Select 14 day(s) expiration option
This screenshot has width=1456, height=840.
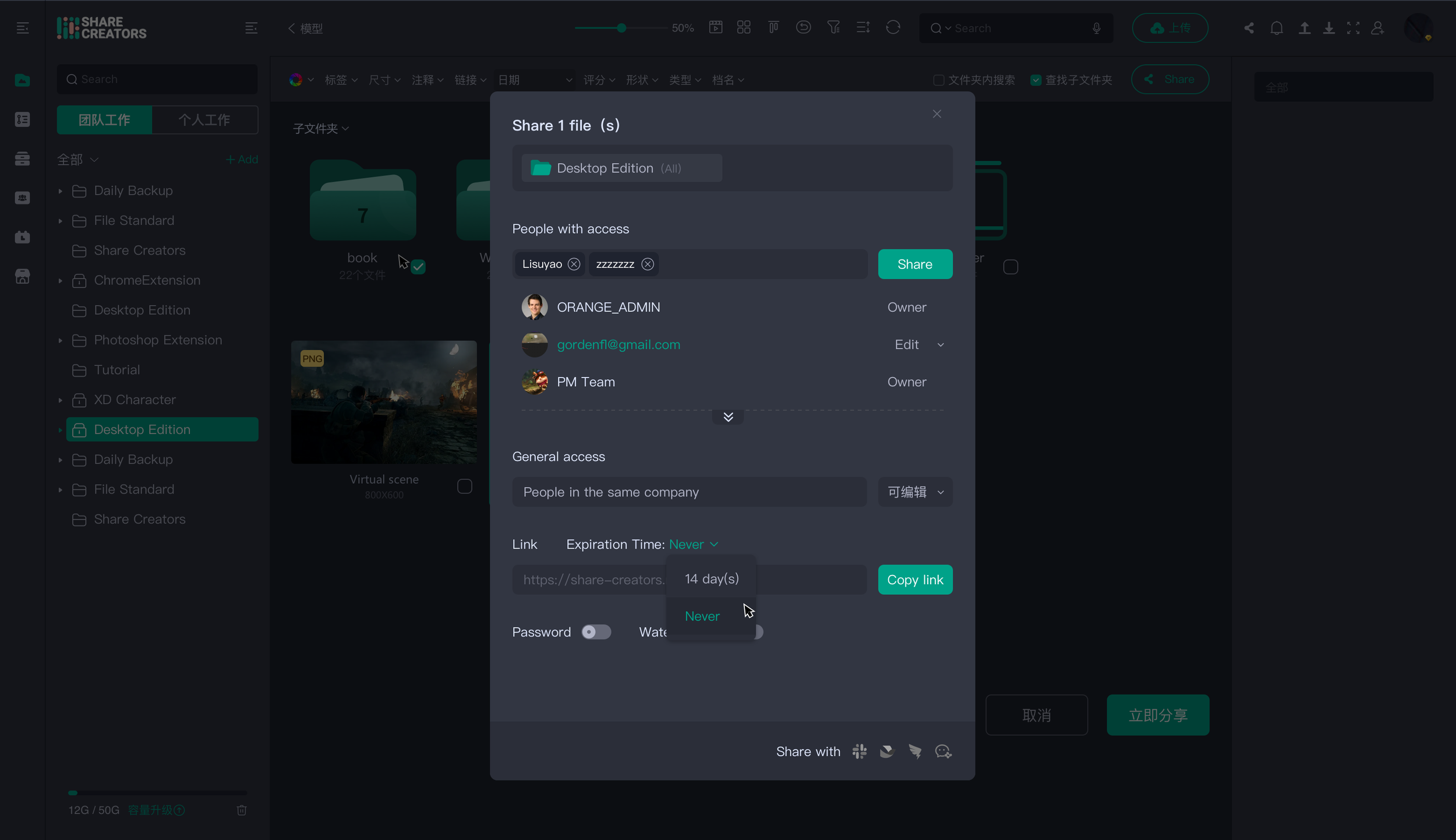click(711, 579)
